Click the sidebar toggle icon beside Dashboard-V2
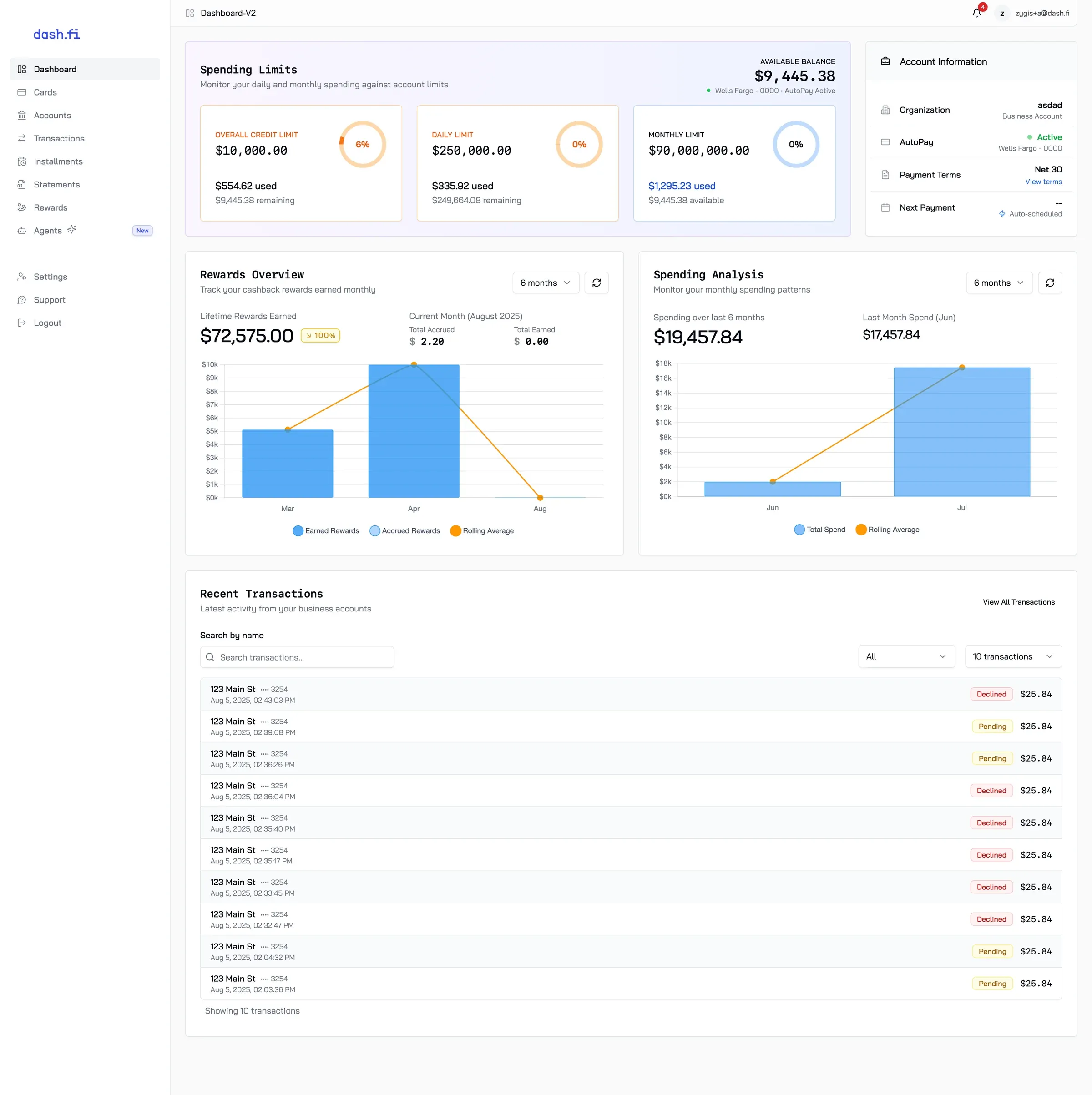 pos(190,13)
